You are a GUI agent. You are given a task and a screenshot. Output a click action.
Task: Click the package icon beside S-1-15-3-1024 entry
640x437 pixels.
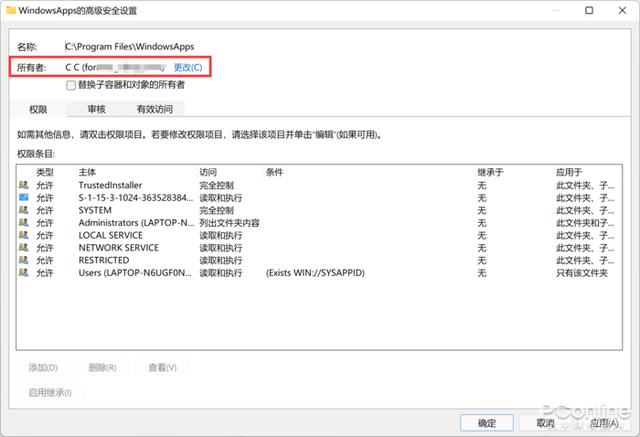pos(24,197)
